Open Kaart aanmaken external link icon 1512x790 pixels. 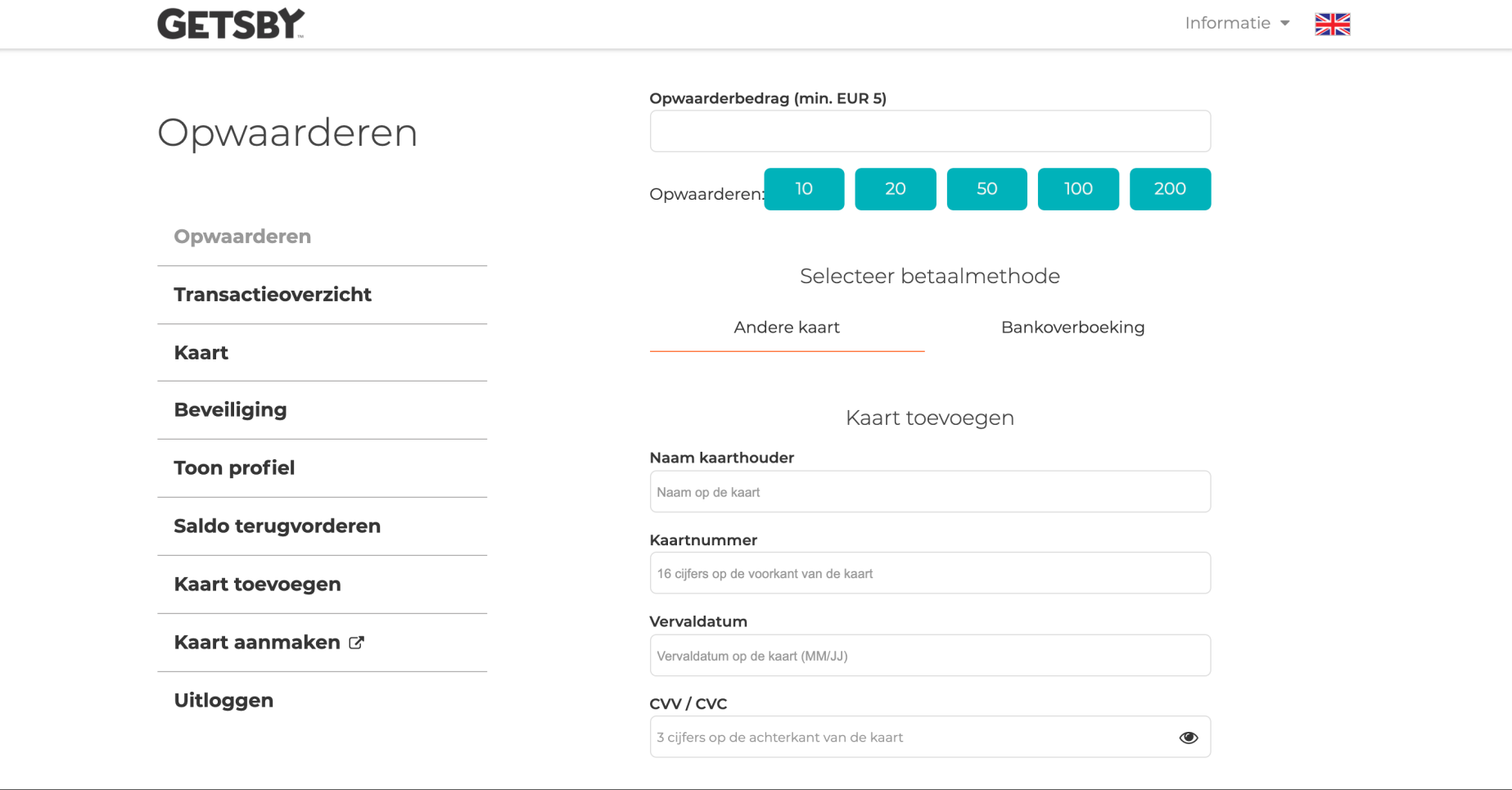[356, 643]
